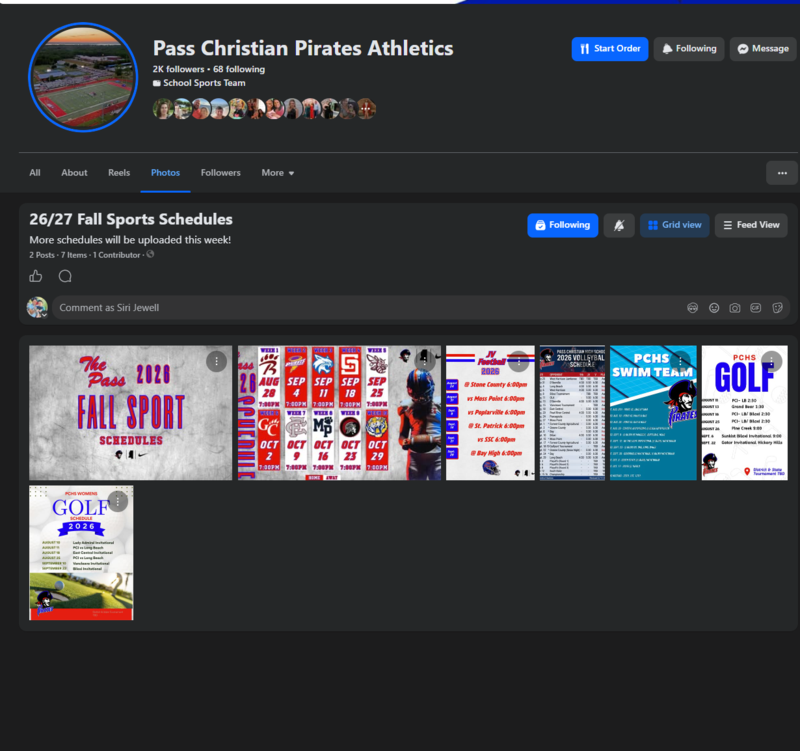Open the PCHS Swim Team photo
Image resolution: width=800 pixels, height=751 pixels.
tap(653, 413)
